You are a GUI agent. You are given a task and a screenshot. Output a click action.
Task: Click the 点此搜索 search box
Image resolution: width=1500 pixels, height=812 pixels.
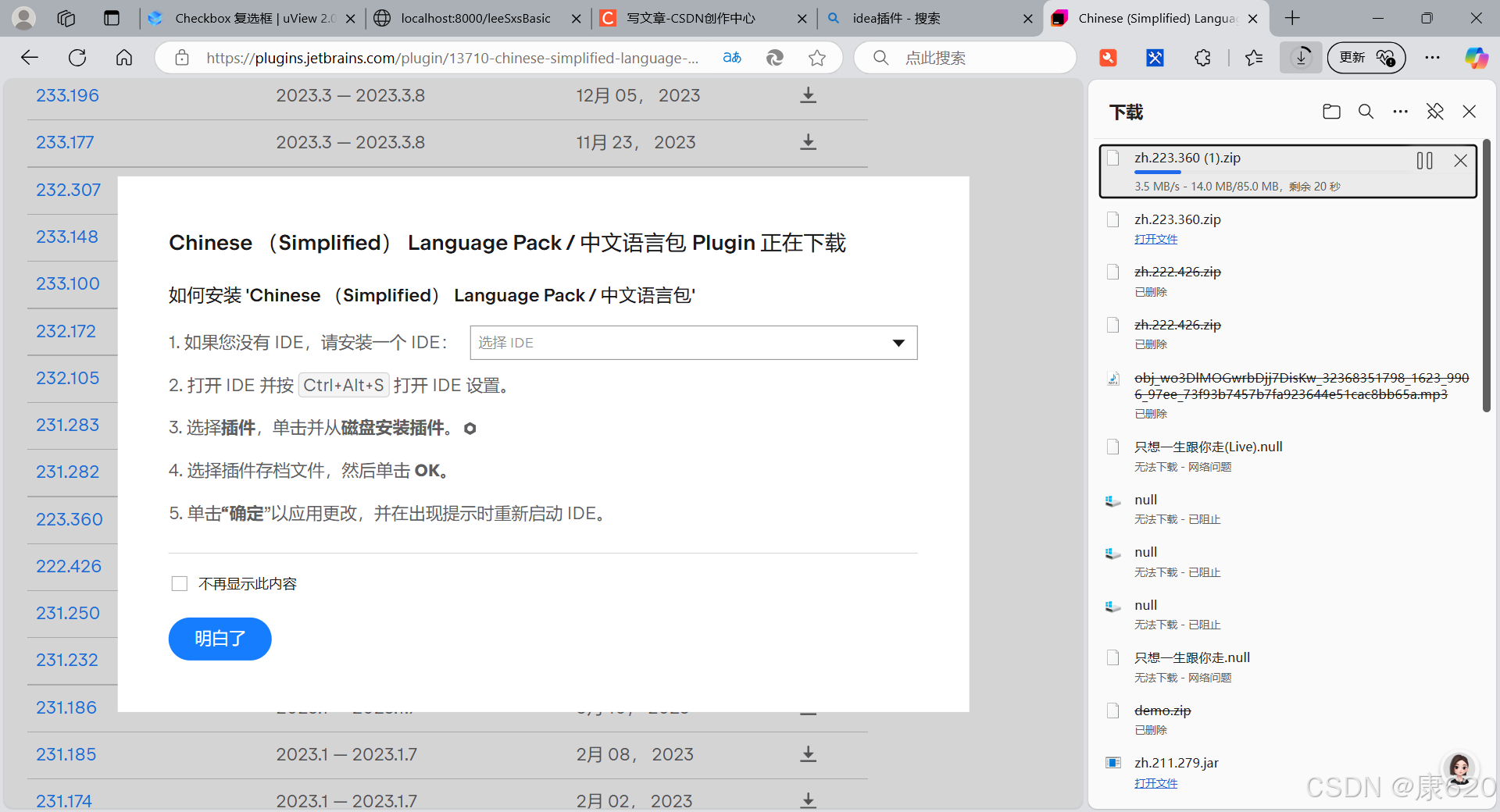coord(965,57)
